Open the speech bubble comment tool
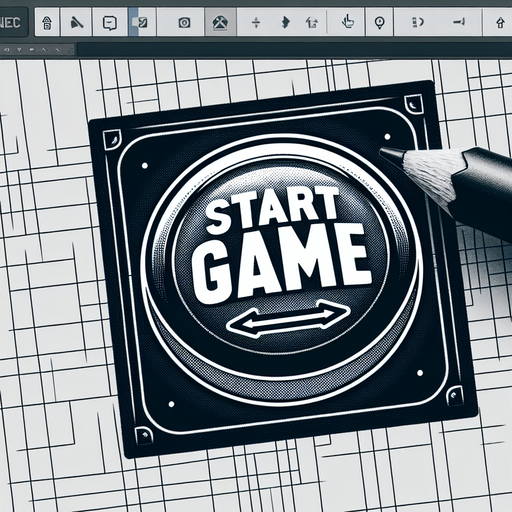Screen dimensions: 512x512 click(x=110, y=23)
